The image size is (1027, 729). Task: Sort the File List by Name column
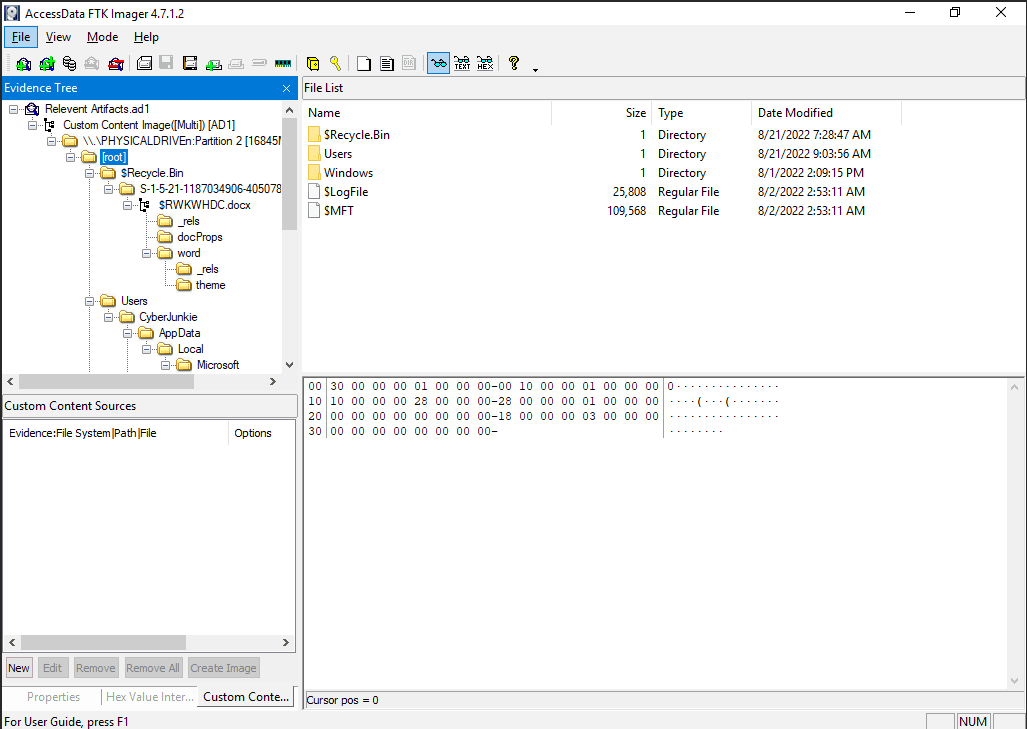click(x=427, y=113)
